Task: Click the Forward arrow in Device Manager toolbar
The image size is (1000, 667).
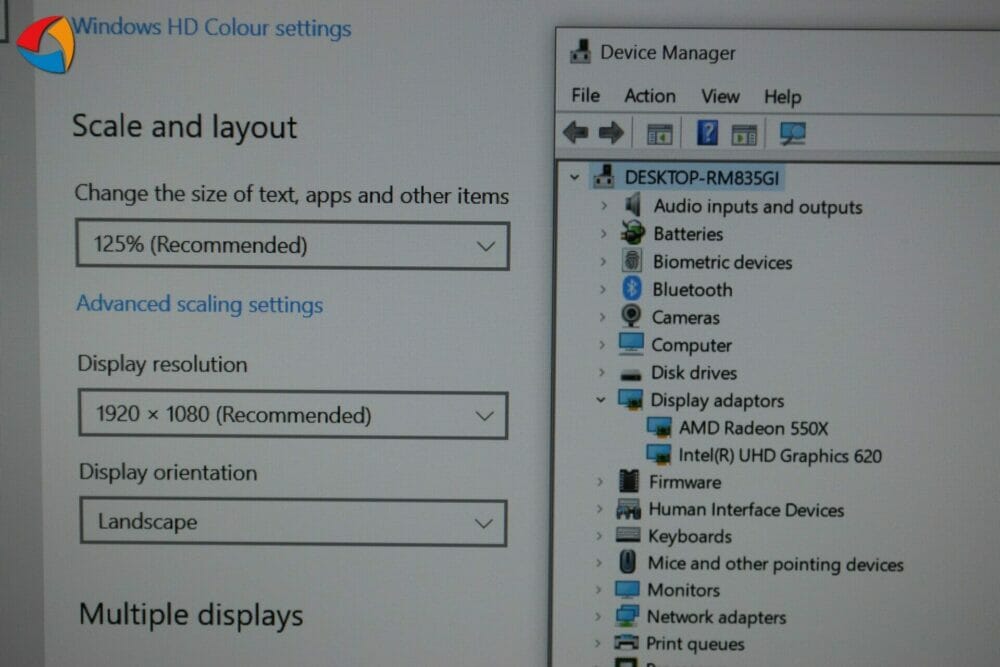Action: click(x=611, y=133)
